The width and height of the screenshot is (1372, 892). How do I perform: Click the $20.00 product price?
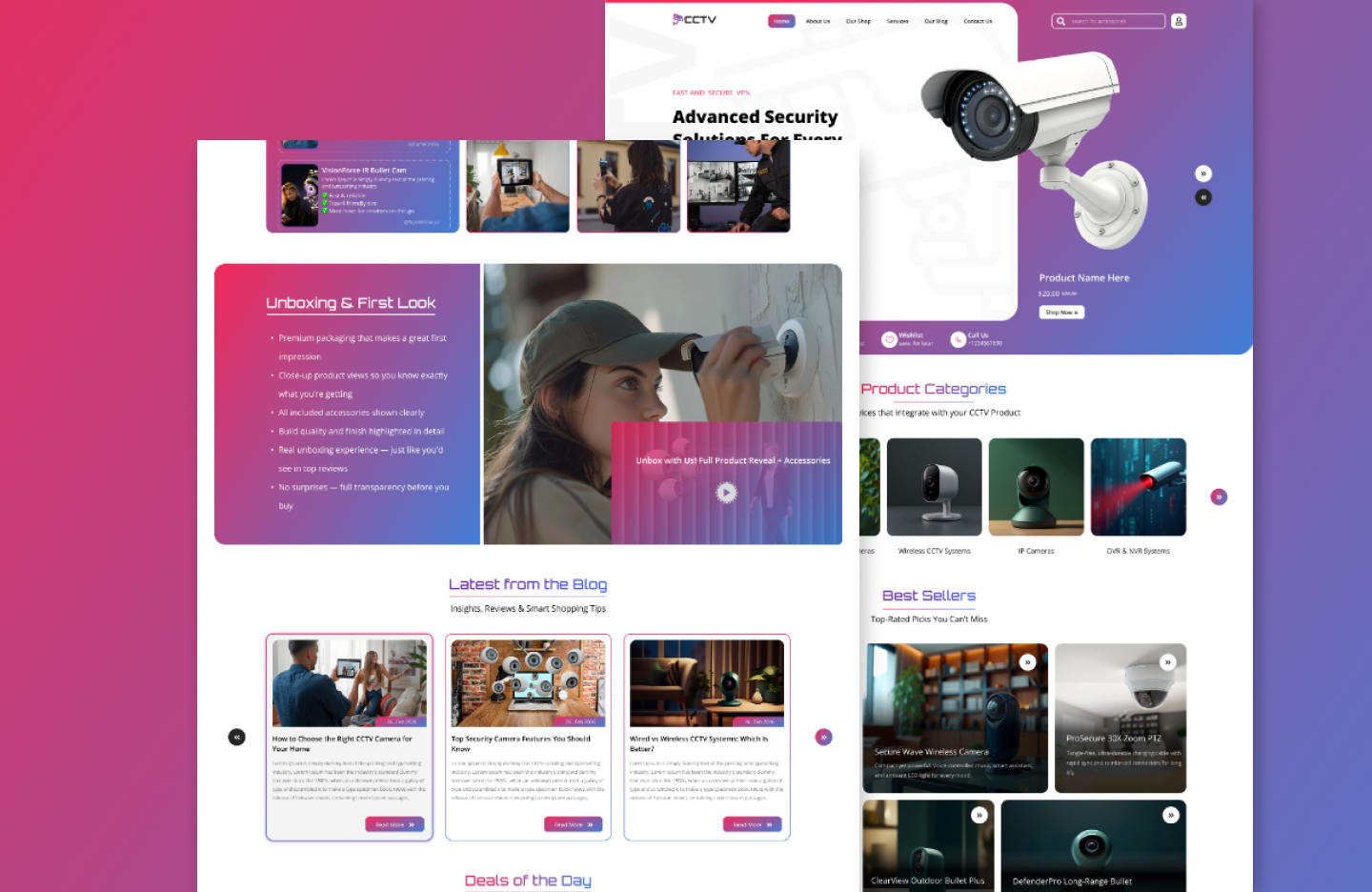pyautogui.click(x=1048, y=294)
